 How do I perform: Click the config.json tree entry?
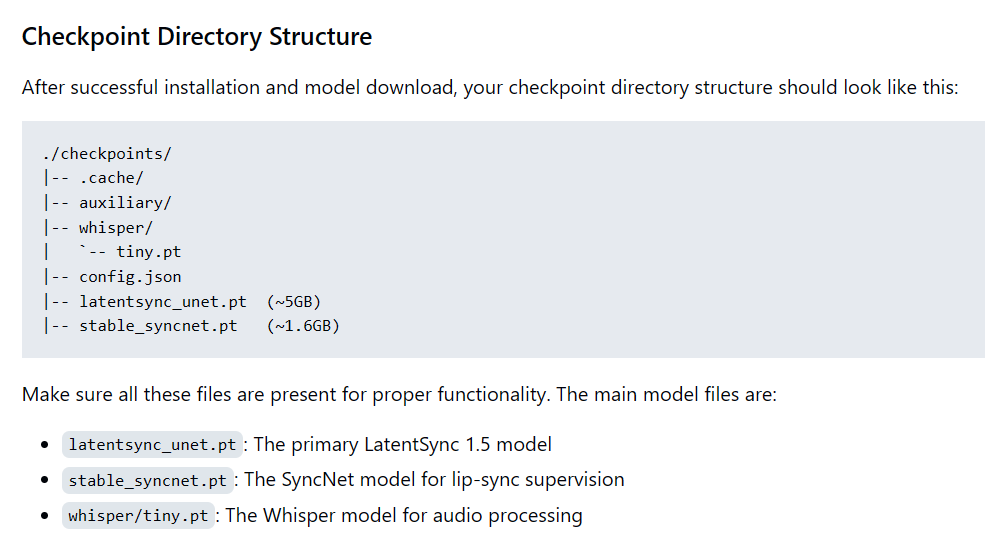[130, 277]
